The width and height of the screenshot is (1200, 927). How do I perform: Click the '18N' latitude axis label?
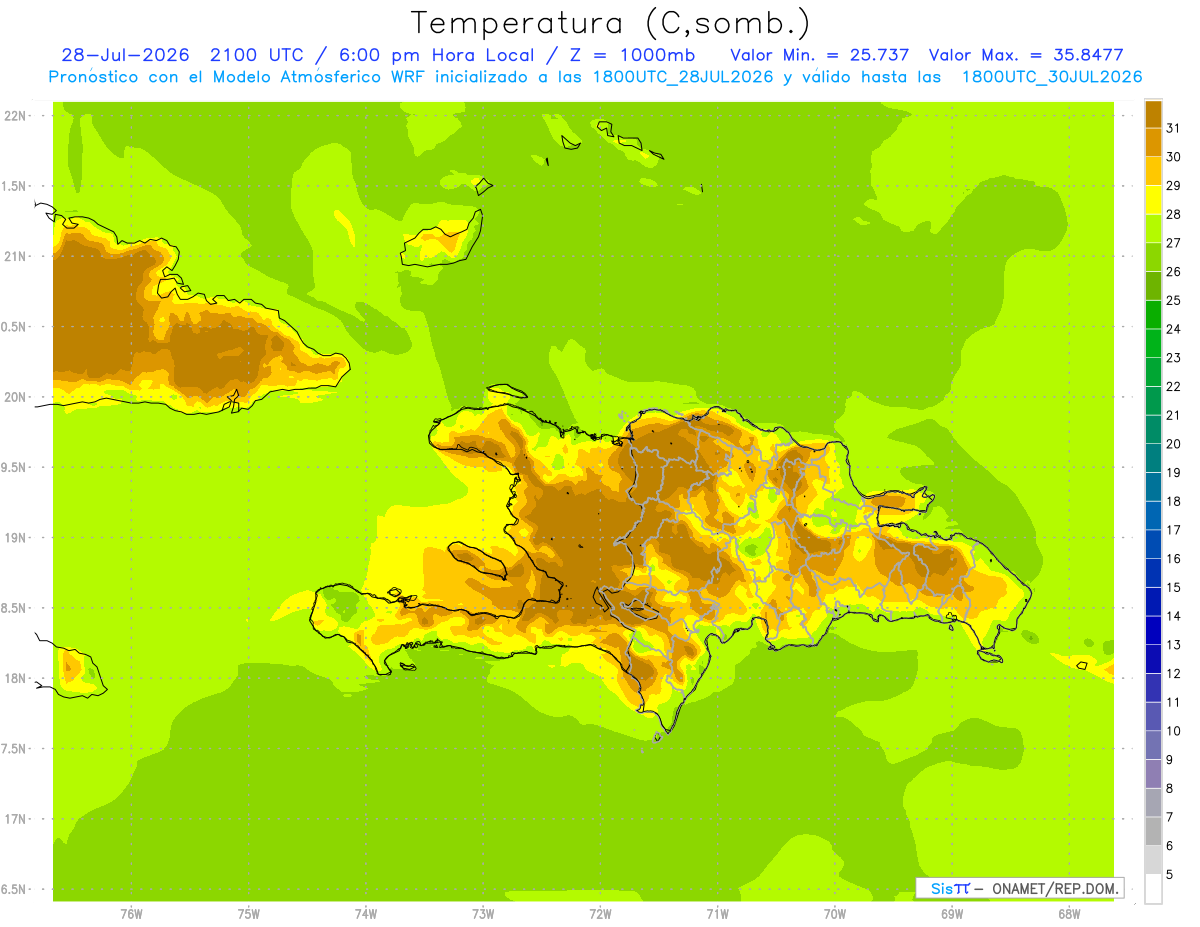click(x=15, y=678)
